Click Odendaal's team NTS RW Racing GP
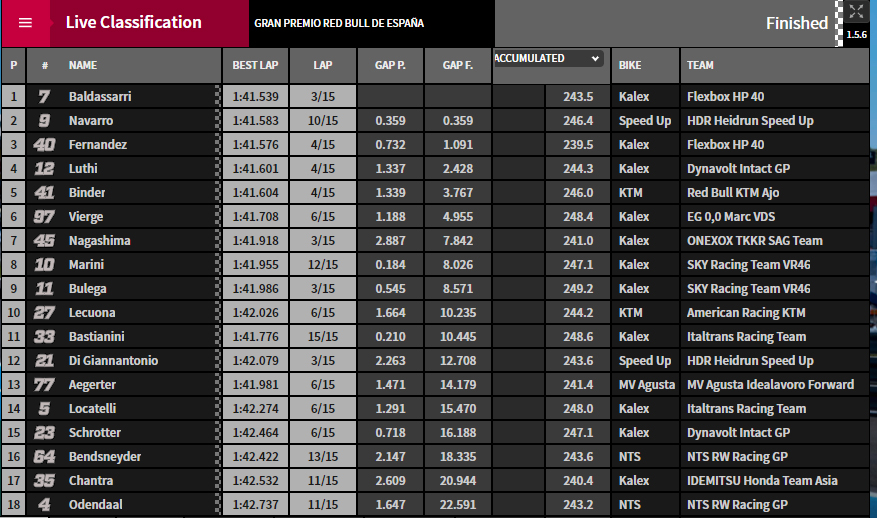877x518 pixels. [x=739, y=505]
